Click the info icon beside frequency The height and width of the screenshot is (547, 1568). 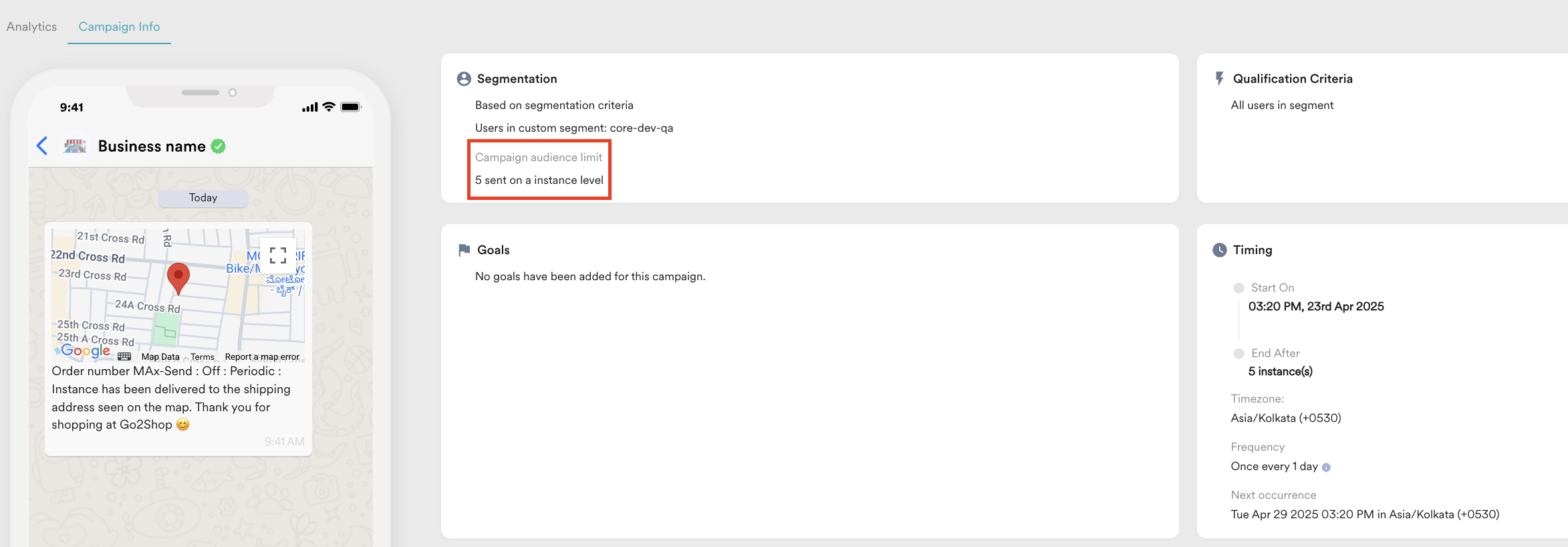point(1326,467)
